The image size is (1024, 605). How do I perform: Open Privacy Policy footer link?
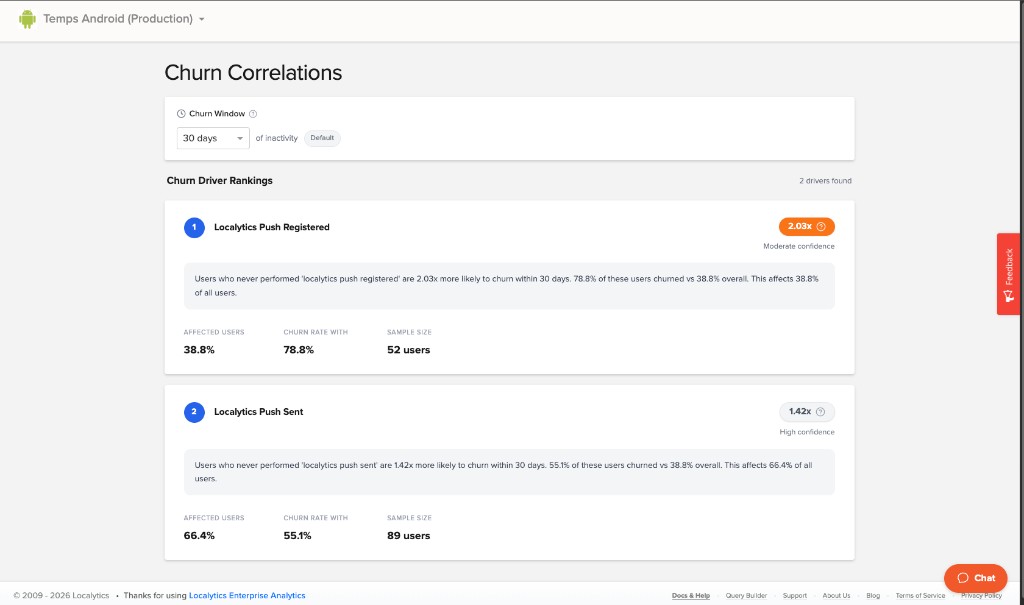(982, 596)
